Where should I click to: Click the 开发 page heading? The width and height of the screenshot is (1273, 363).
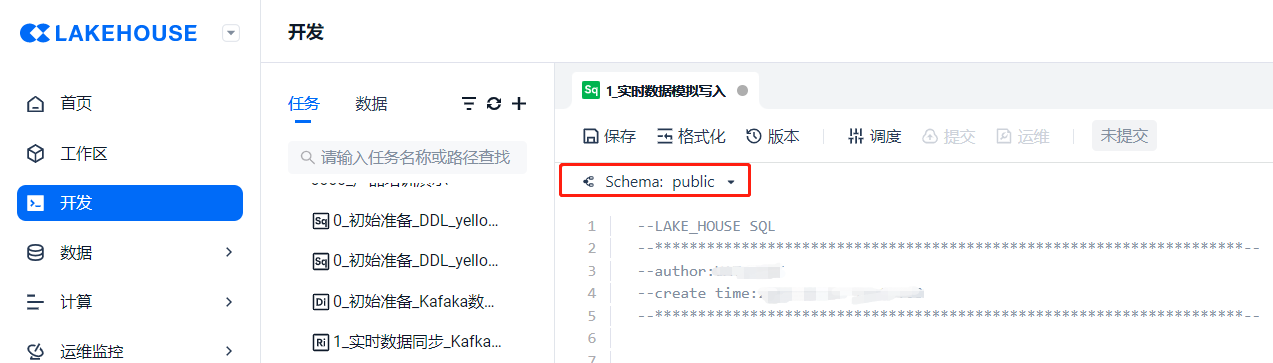tap(306, 32)
